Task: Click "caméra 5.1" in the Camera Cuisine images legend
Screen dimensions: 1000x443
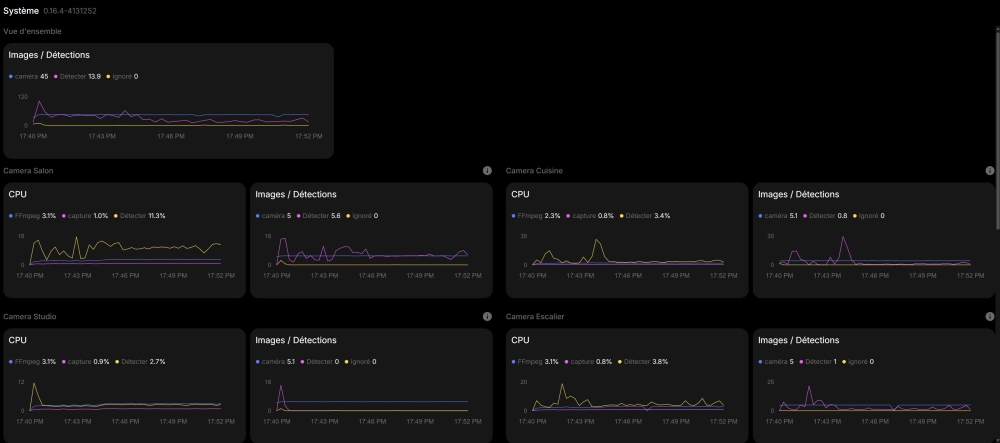Action: [778, 216]
